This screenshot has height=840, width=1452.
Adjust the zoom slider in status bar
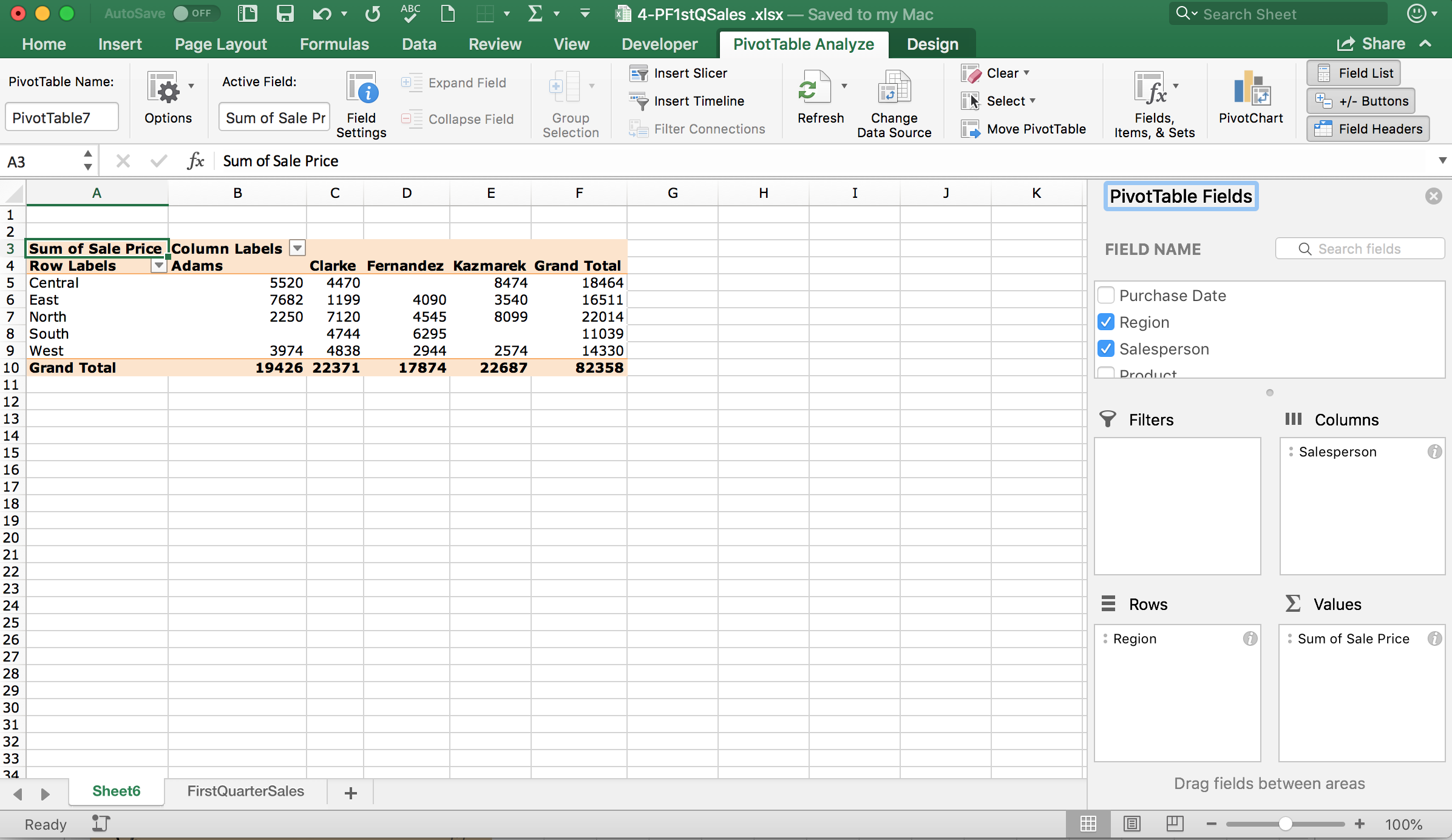(1285, 824)
